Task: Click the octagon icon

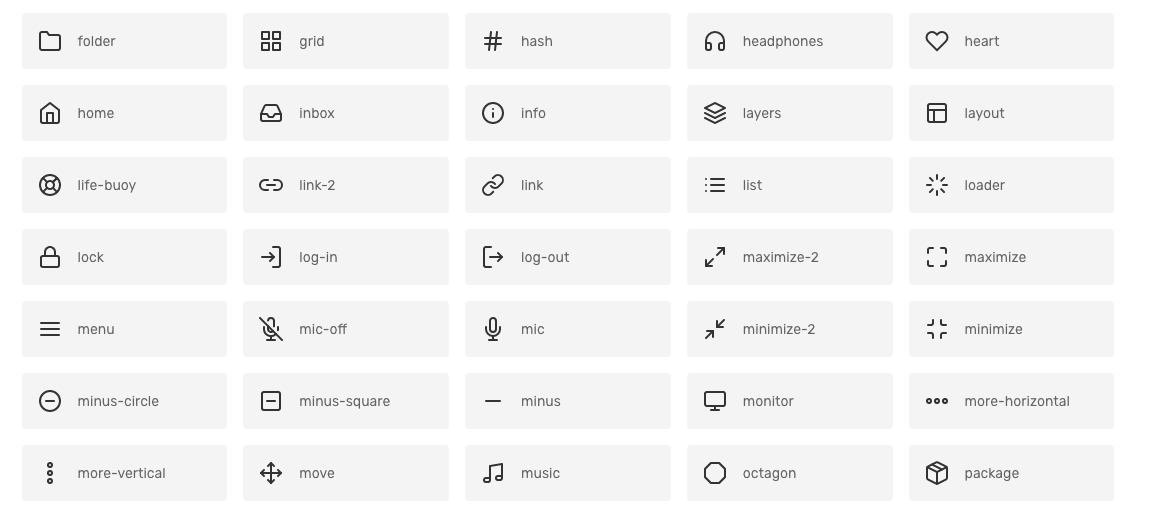Action: coord(715,473)
